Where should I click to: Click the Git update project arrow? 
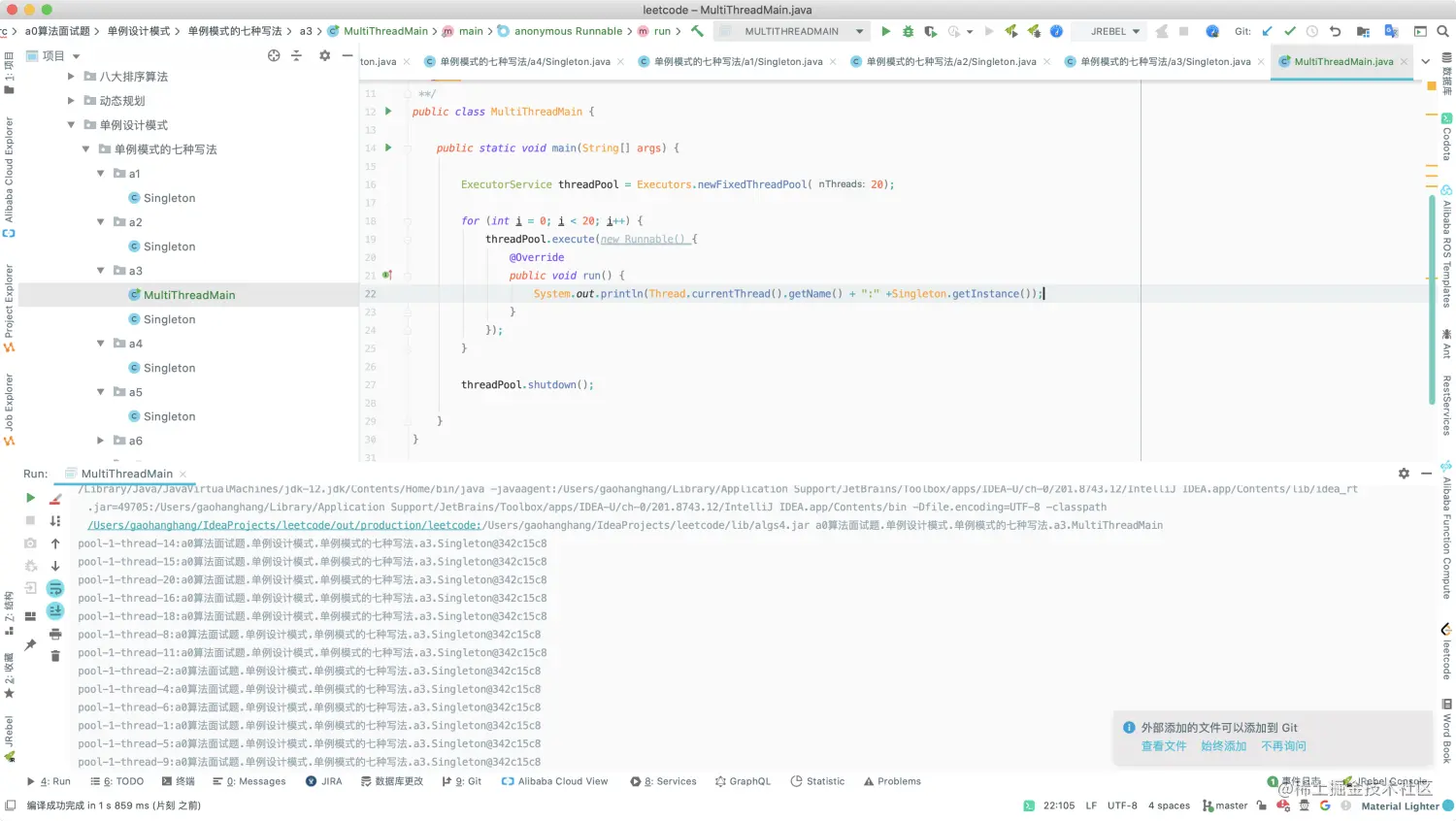1267,31
